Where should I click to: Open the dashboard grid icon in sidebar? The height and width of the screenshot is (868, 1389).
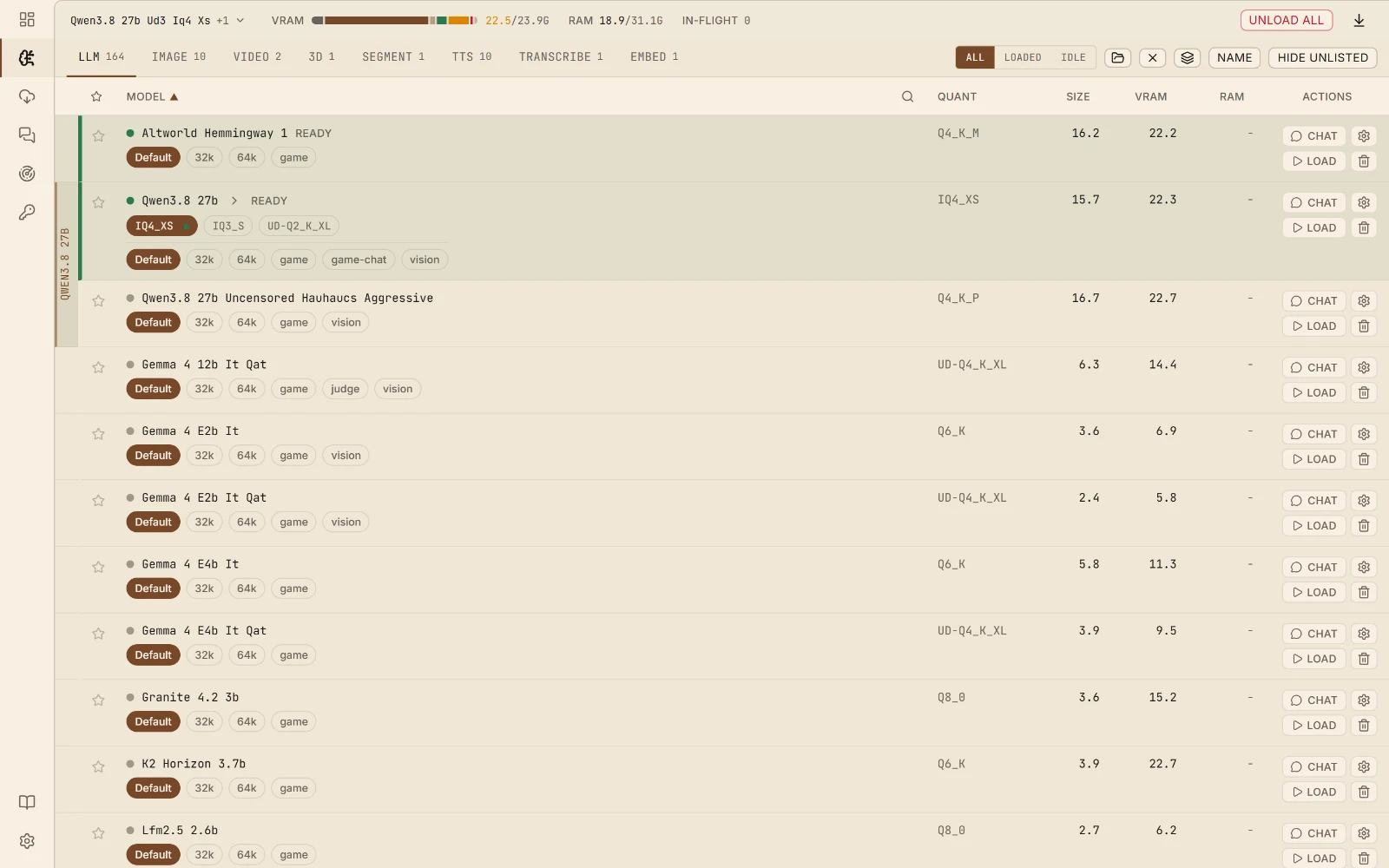pyautogui.click(x=27, y=19)
